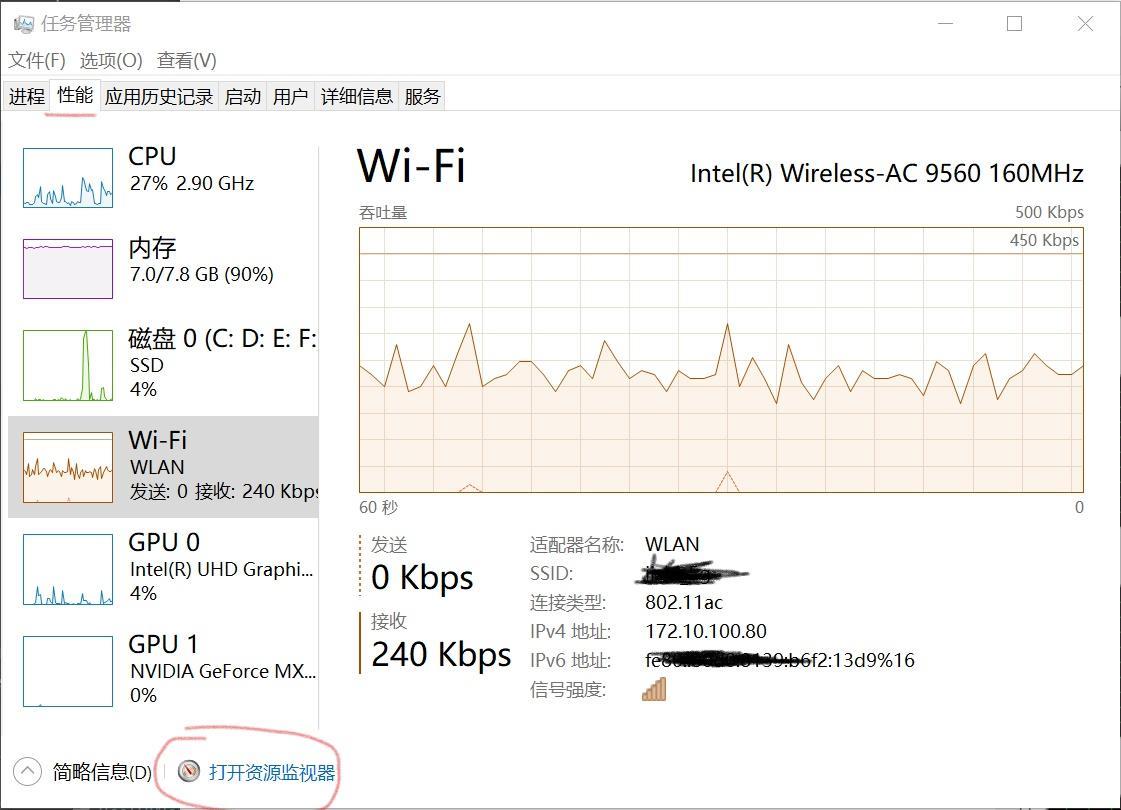Switch to the 应用历史记录 tab
Viewport: 1121px width, 810px height.
(x=159, y=96)
